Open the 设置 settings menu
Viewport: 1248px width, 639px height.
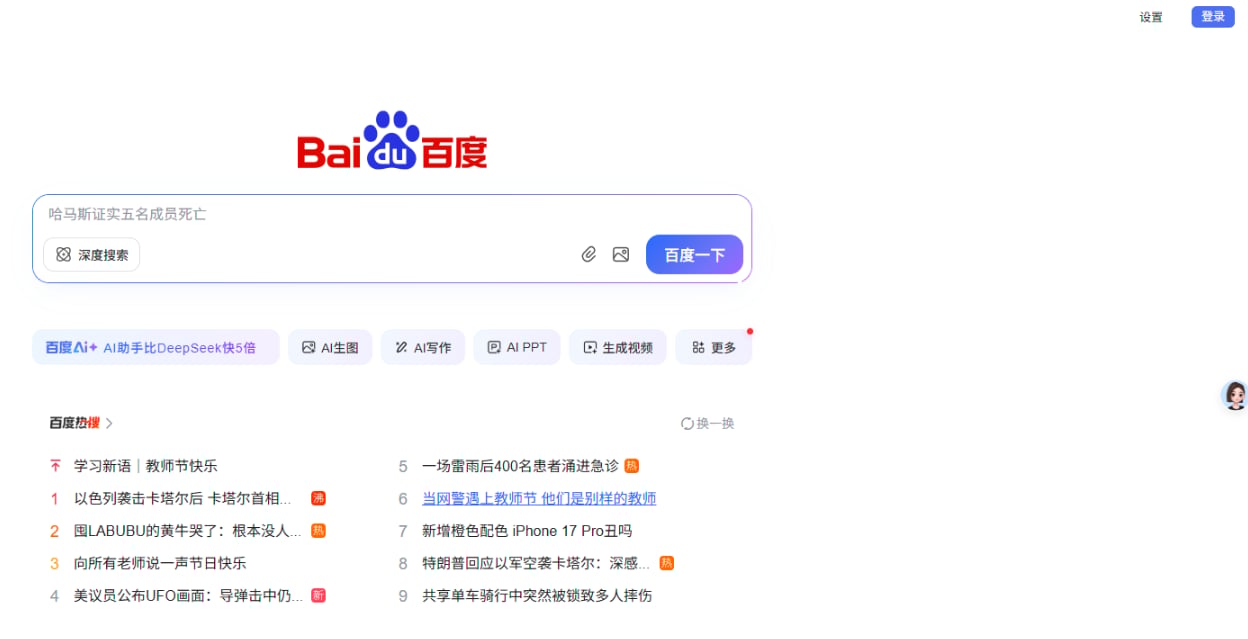click(1151, 17)
